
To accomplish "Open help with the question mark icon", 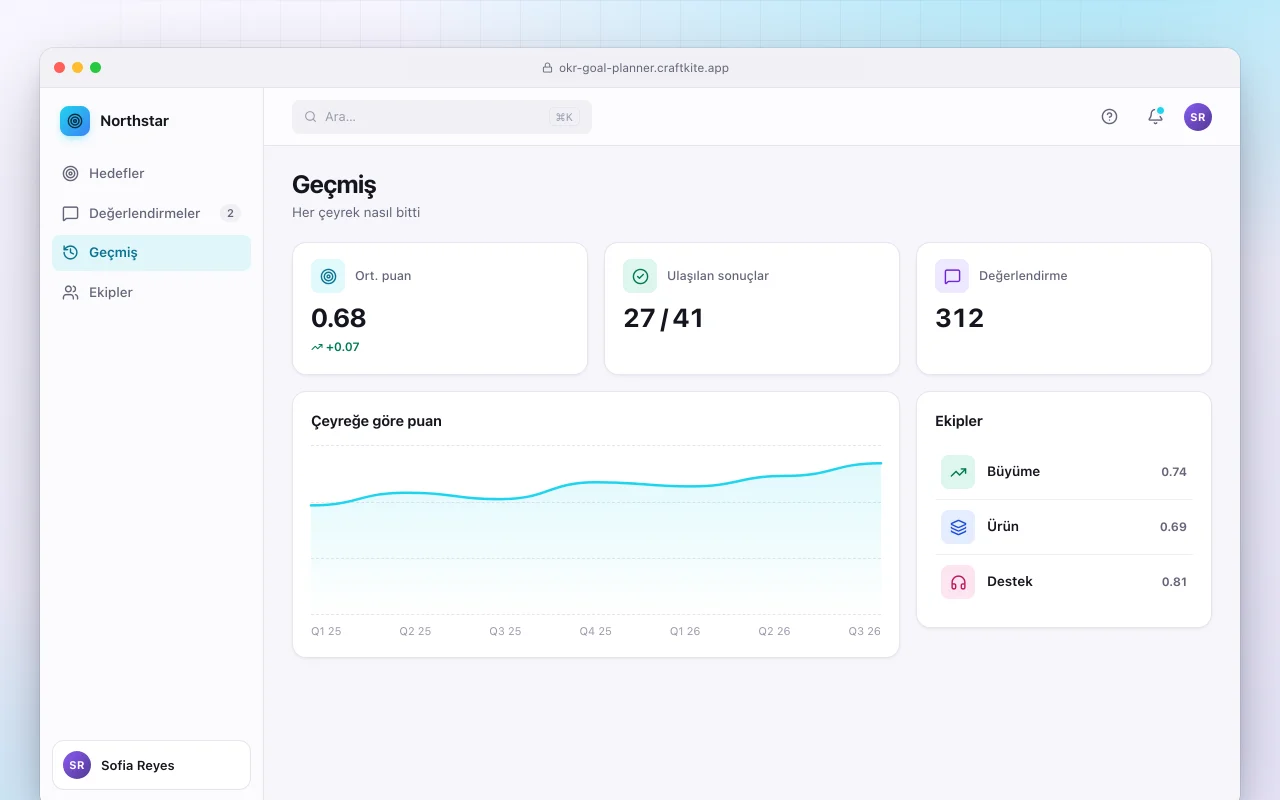I will click(x=1109, y=117).
